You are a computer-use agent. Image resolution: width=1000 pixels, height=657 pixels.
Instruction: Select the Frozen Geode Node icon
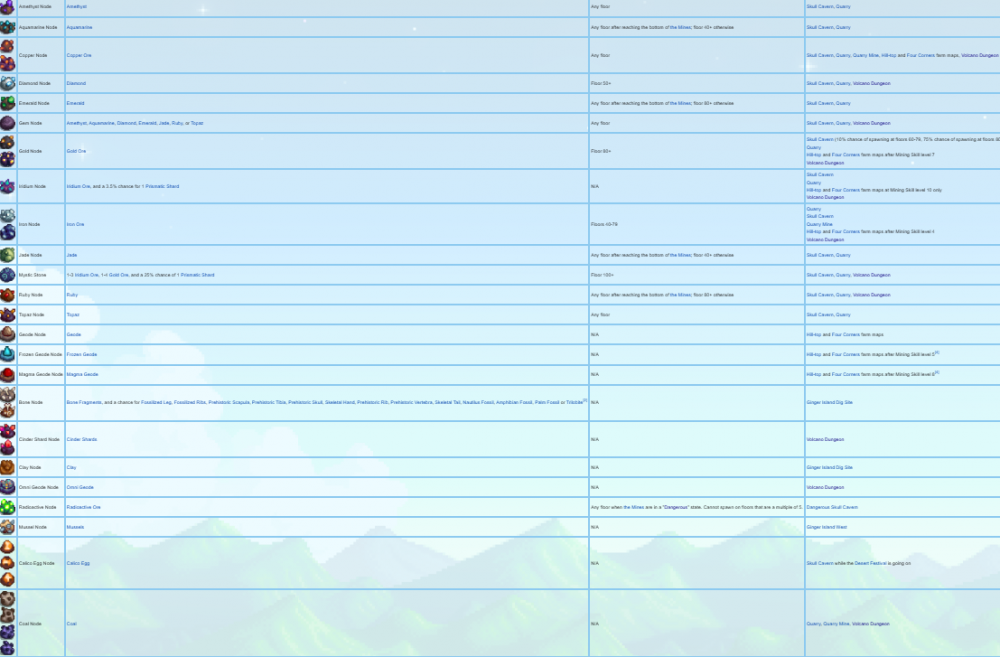[x=8, y=354]
